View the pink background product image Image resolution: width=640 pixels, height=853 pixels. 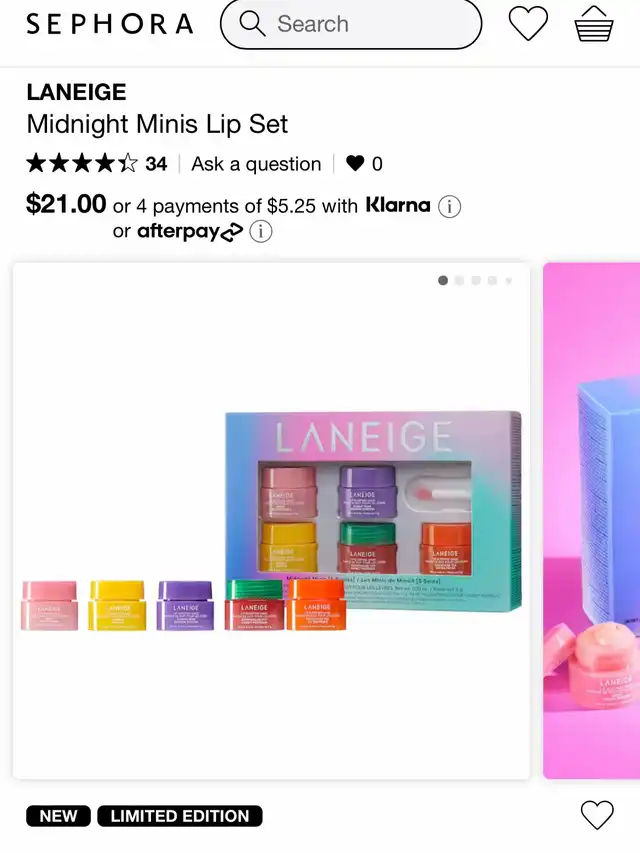pyautogui.click(x=592, y=521)
